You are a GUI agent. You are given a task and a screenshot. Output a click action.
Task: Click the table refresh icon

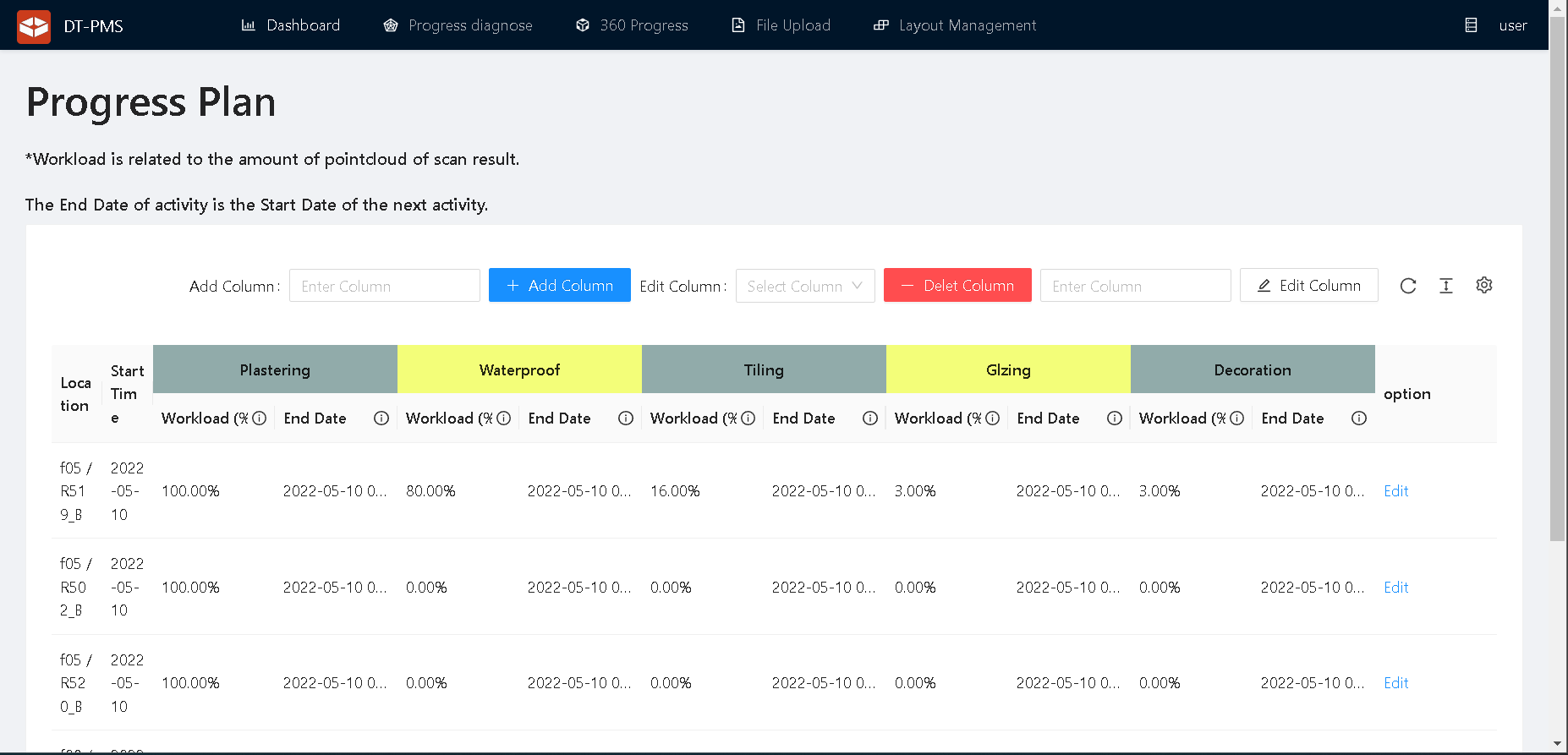pyautogui.click(x=1407, y=286)
